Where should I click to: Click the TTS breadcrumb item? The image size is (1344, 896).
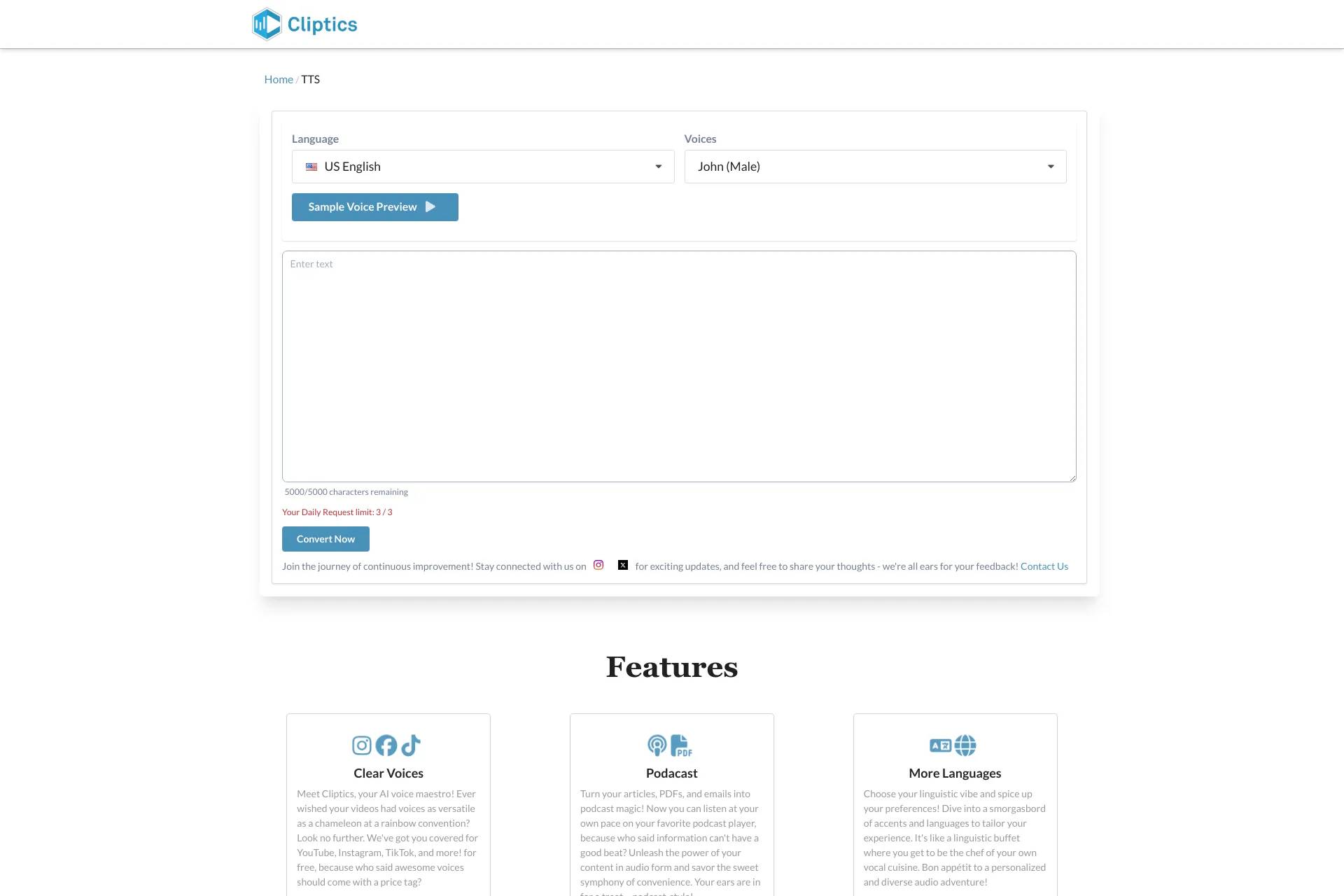310,79
